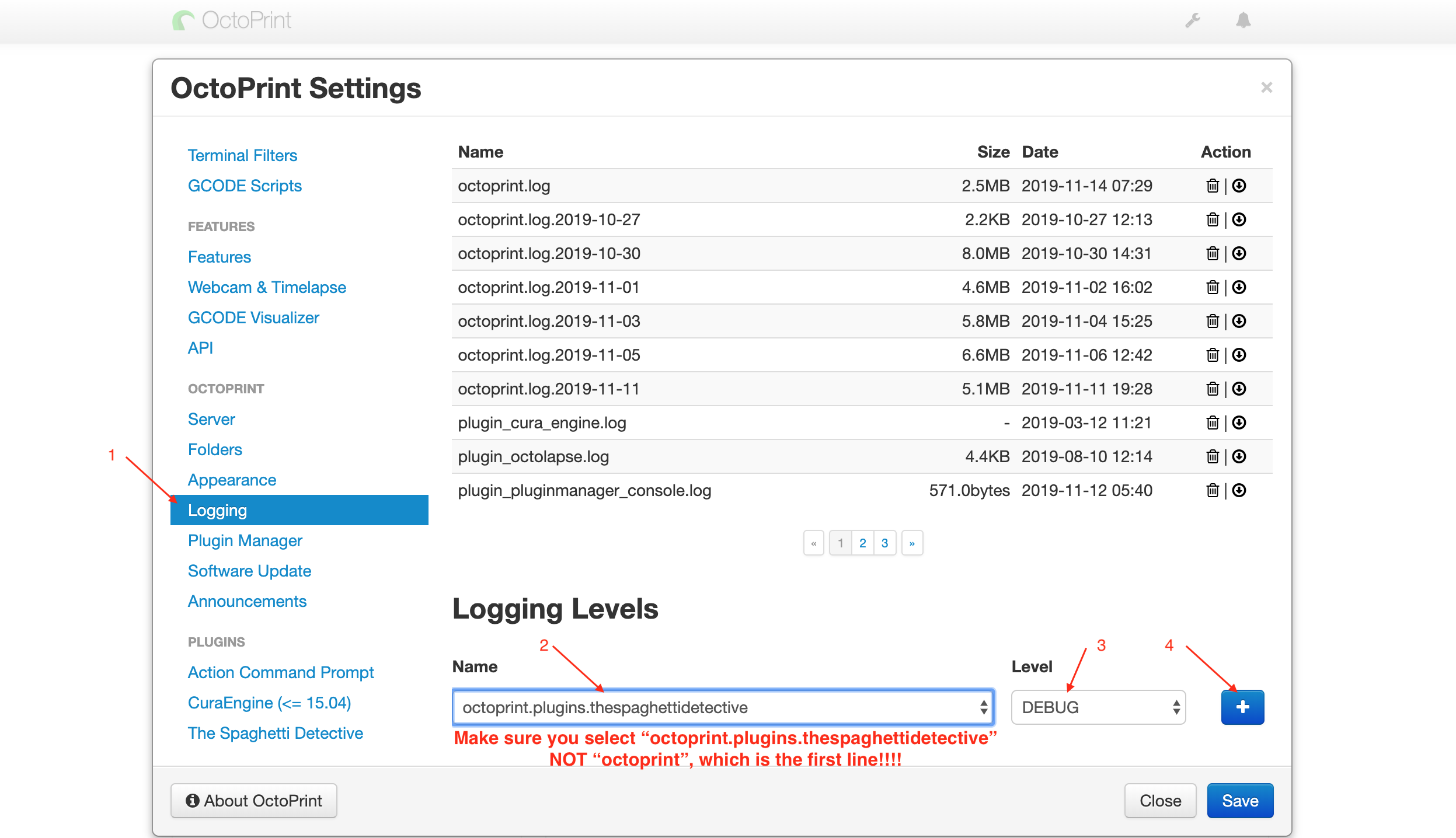Download octoprint.log.2019-11-03
1456x838 pixels.
click(1239, 321)
